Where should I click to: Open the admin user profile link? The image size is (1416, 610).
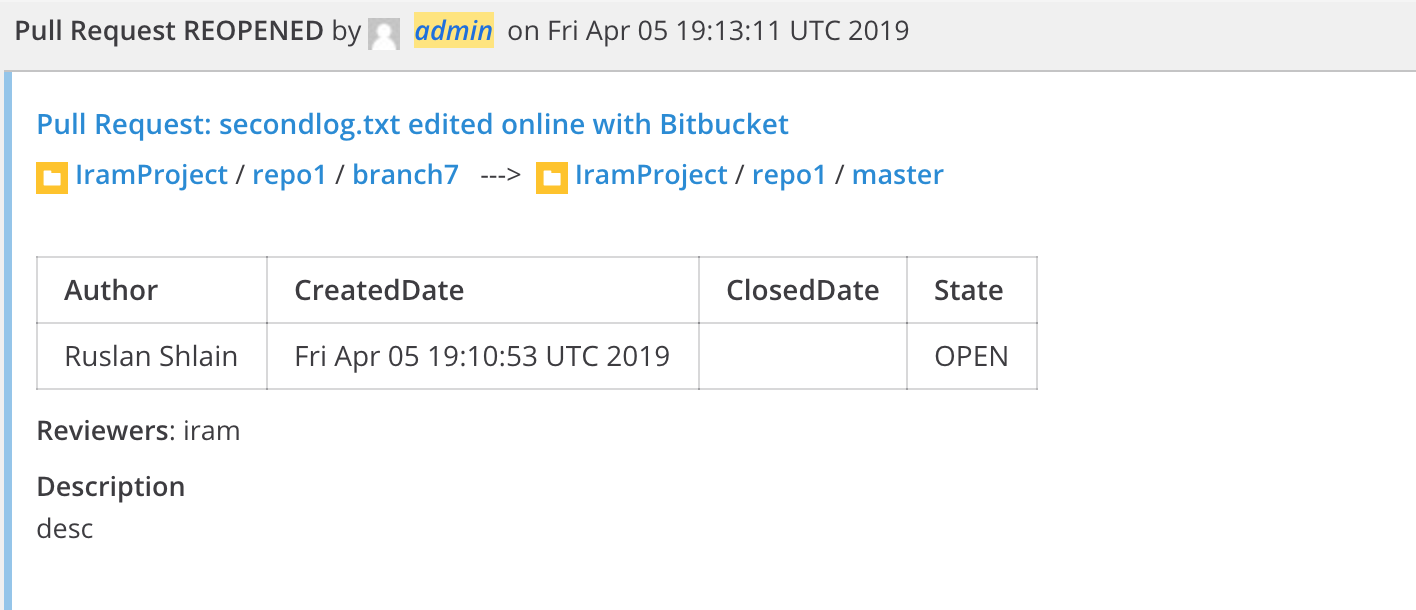coord(454,30)
